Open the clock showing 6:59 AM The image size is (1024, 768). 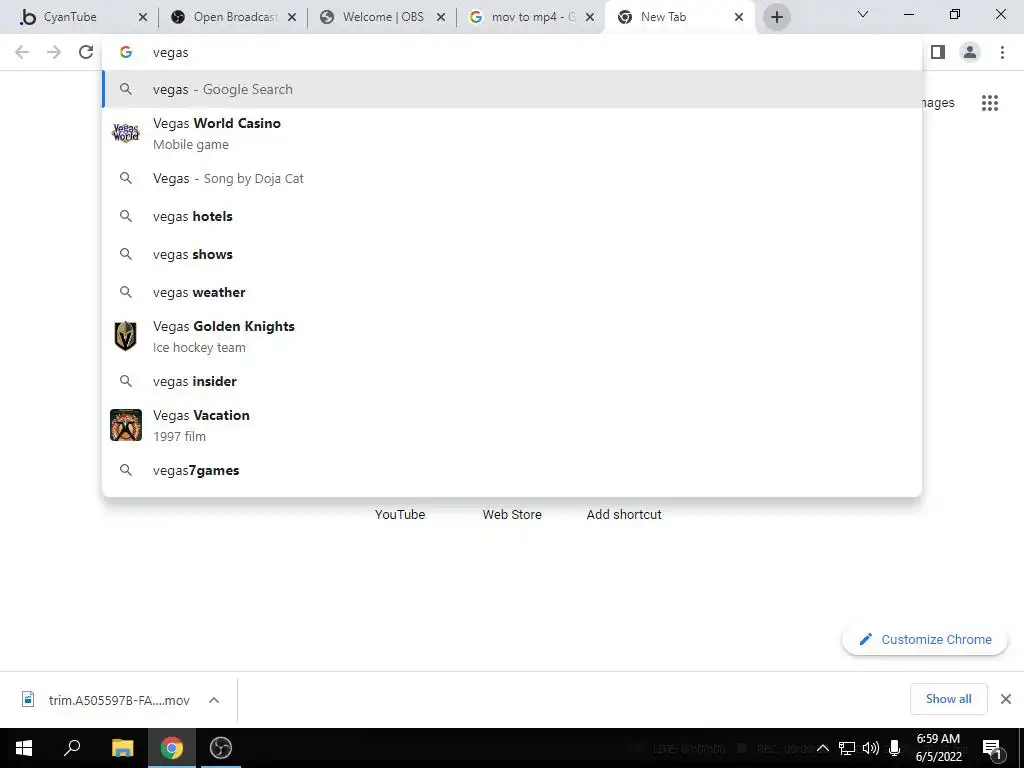[x=938, y=748]
